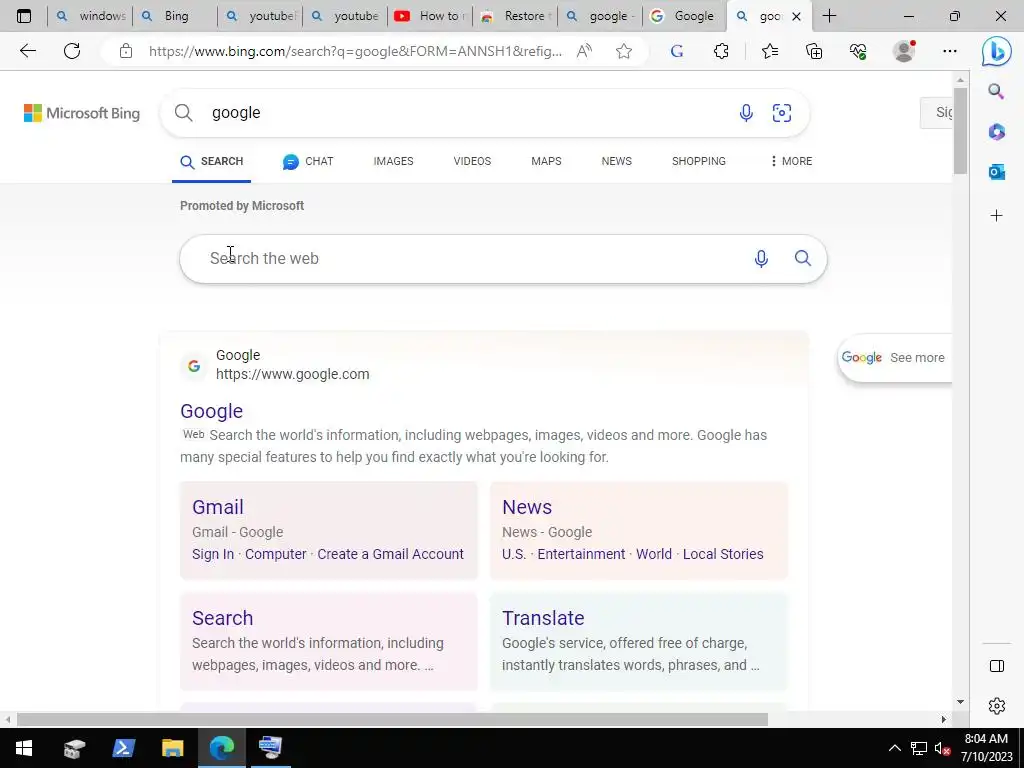Expand the MORE search categories menu
The height and width of the screenshot is (768, 1024).
pos(792,161)
